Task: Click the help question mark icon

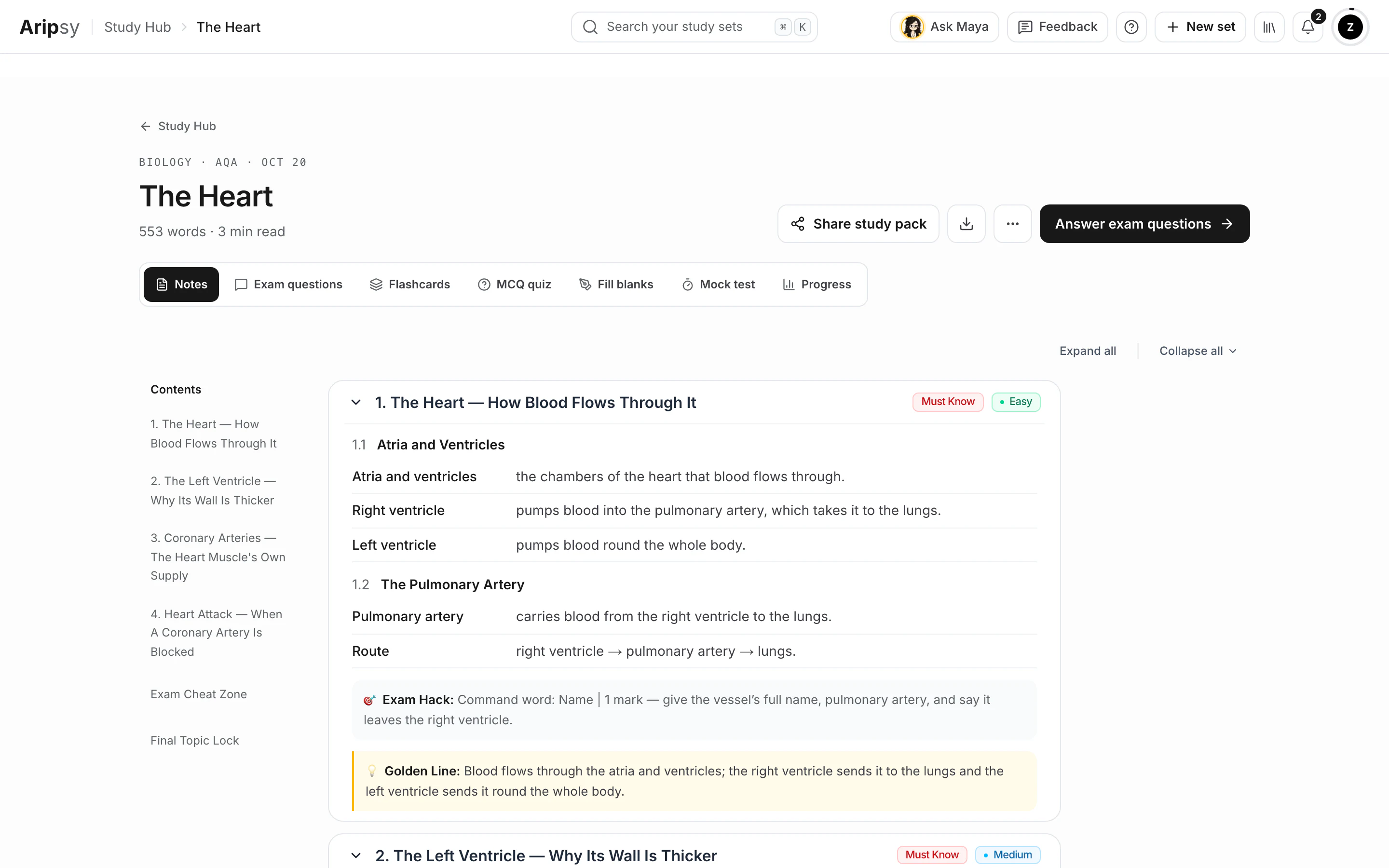Action: pos(1131,27)
